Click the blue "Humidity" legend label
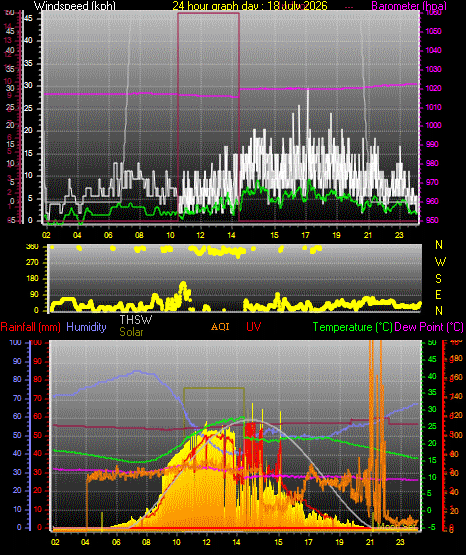Image resolution: width=466 pixels, height=555 pixels. (86, 327)
